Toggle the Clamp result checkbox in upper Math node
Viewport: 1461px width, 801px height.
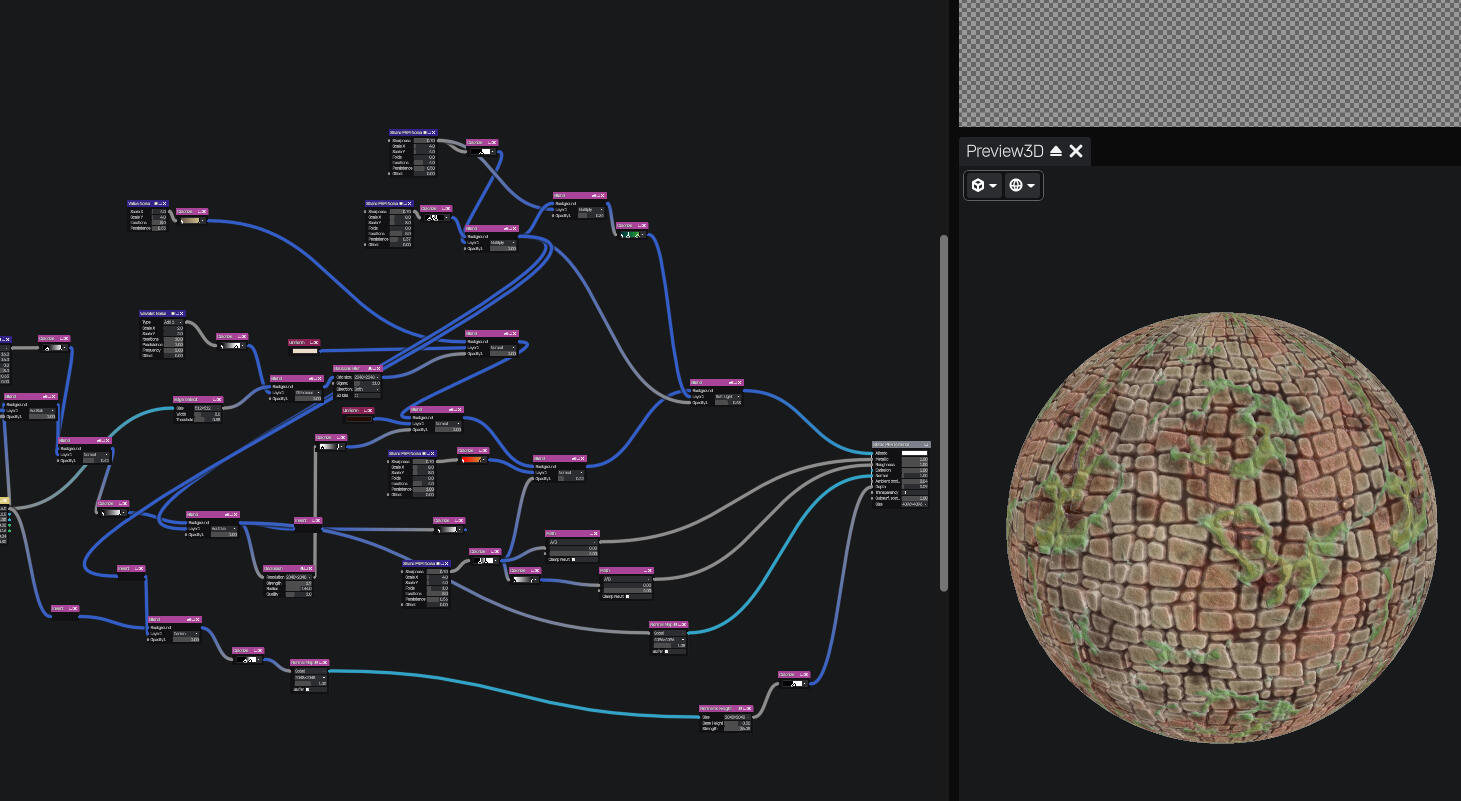[x=573, y=559]
